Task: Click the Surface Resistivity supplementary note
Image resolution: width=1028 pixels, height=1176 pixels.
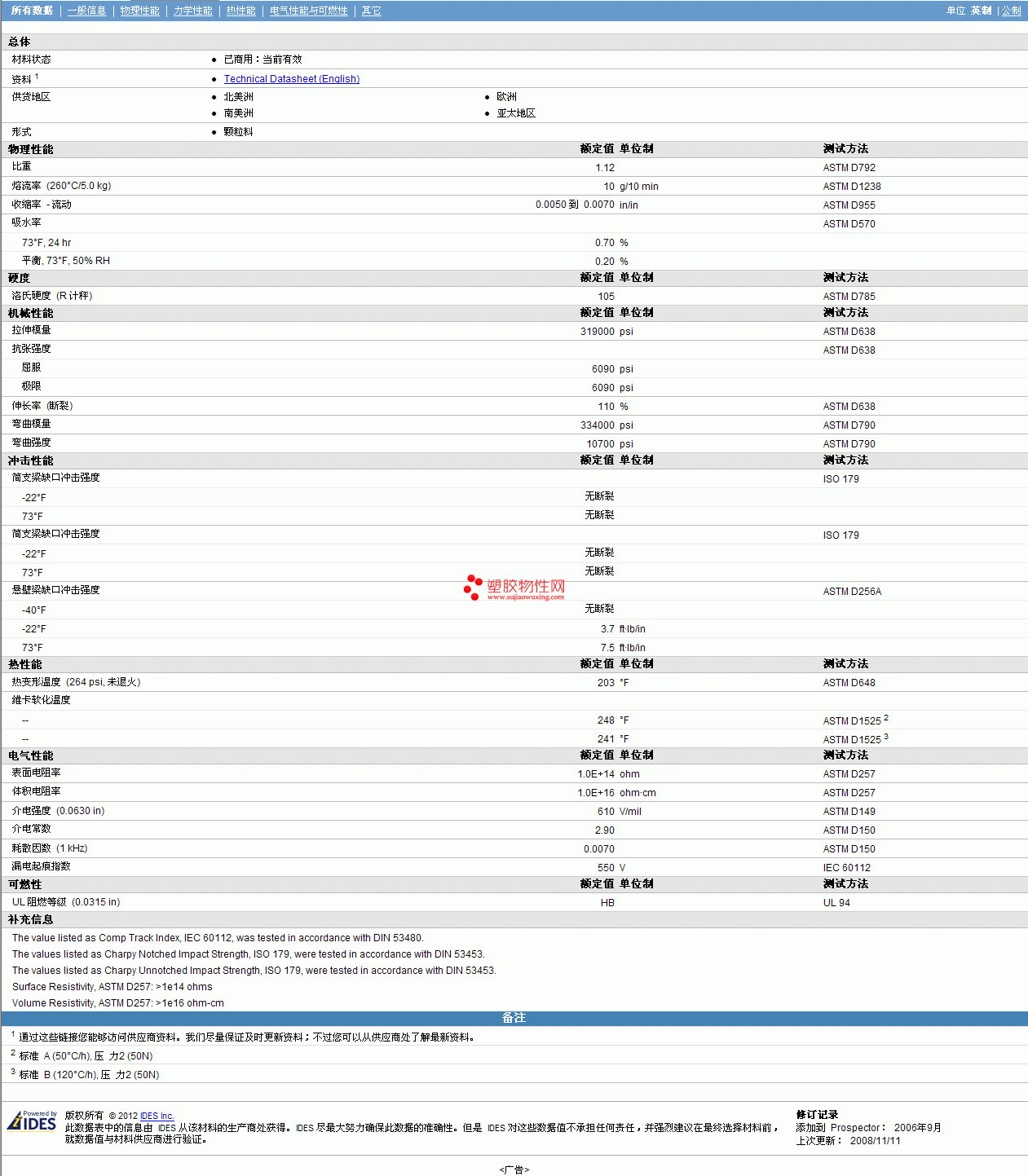Action: coord(113,987)
